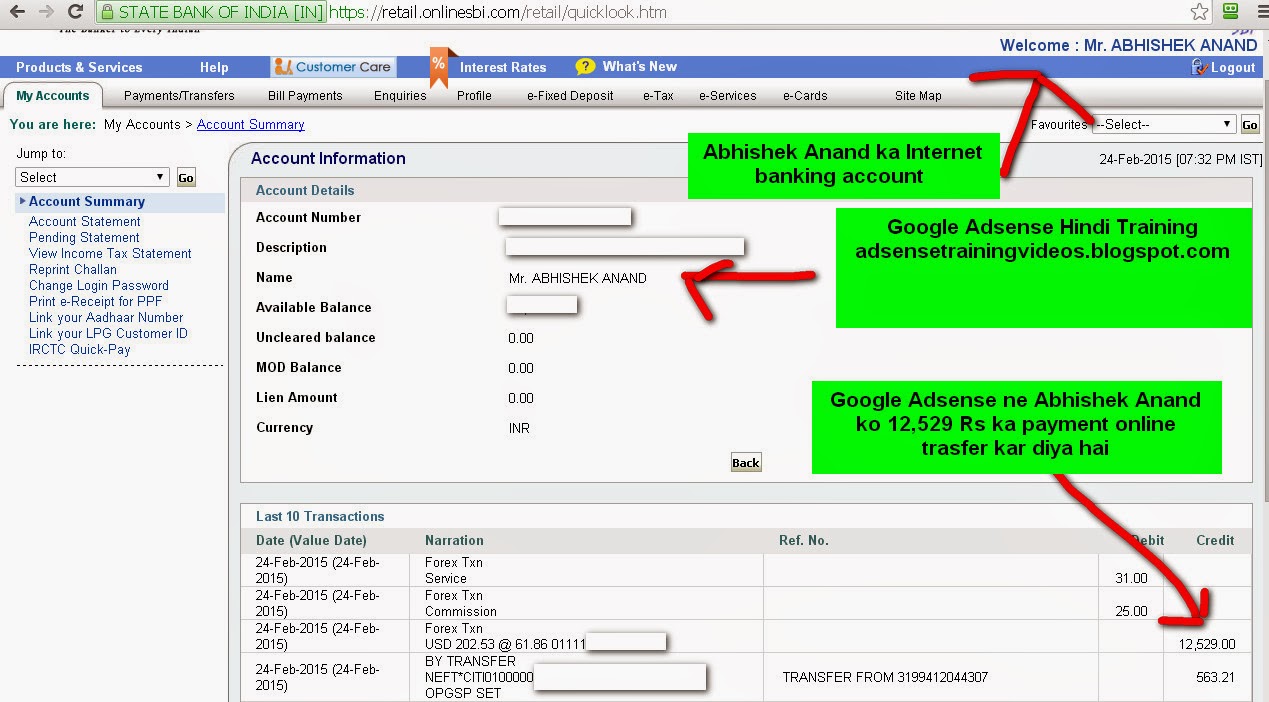
Task: Click the green extension icon beside the star
Action: point(1231,12)
